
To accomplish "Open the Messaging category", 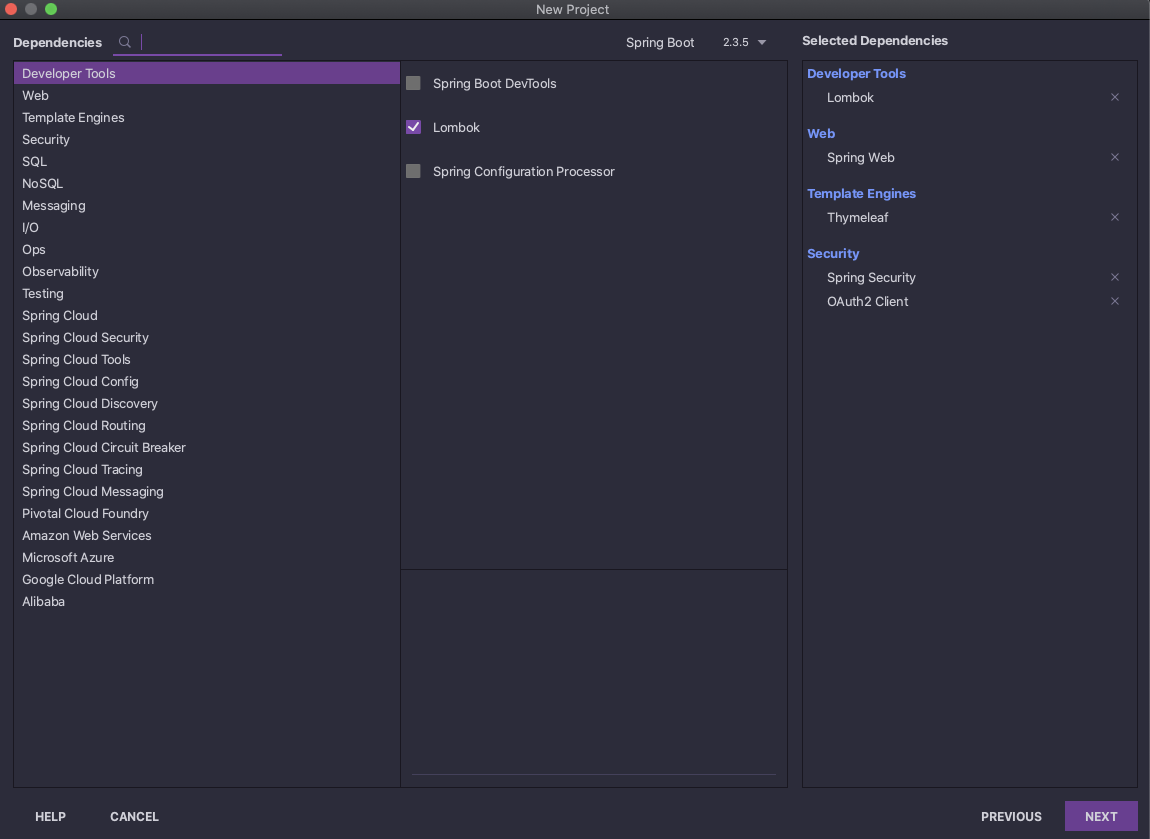I will 207,205.
